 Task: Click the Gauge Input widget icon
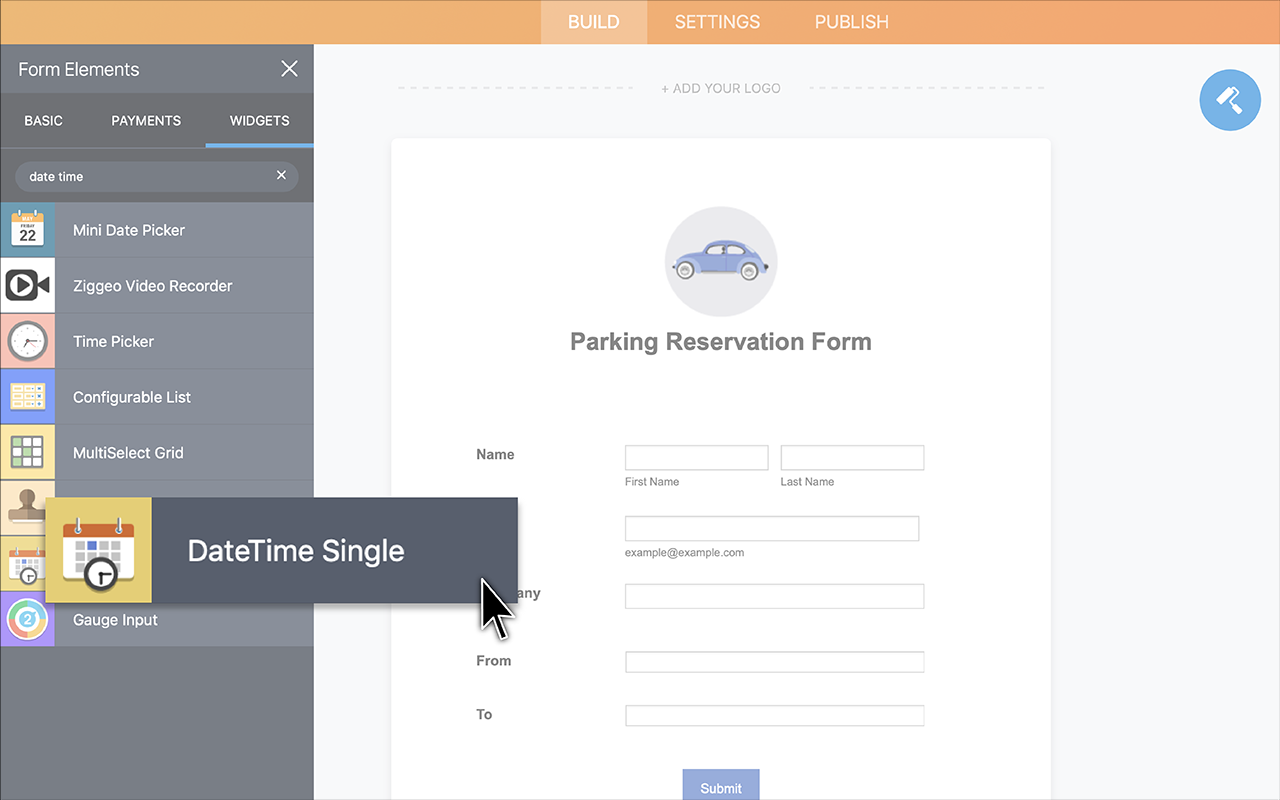[x=27, y=620]
